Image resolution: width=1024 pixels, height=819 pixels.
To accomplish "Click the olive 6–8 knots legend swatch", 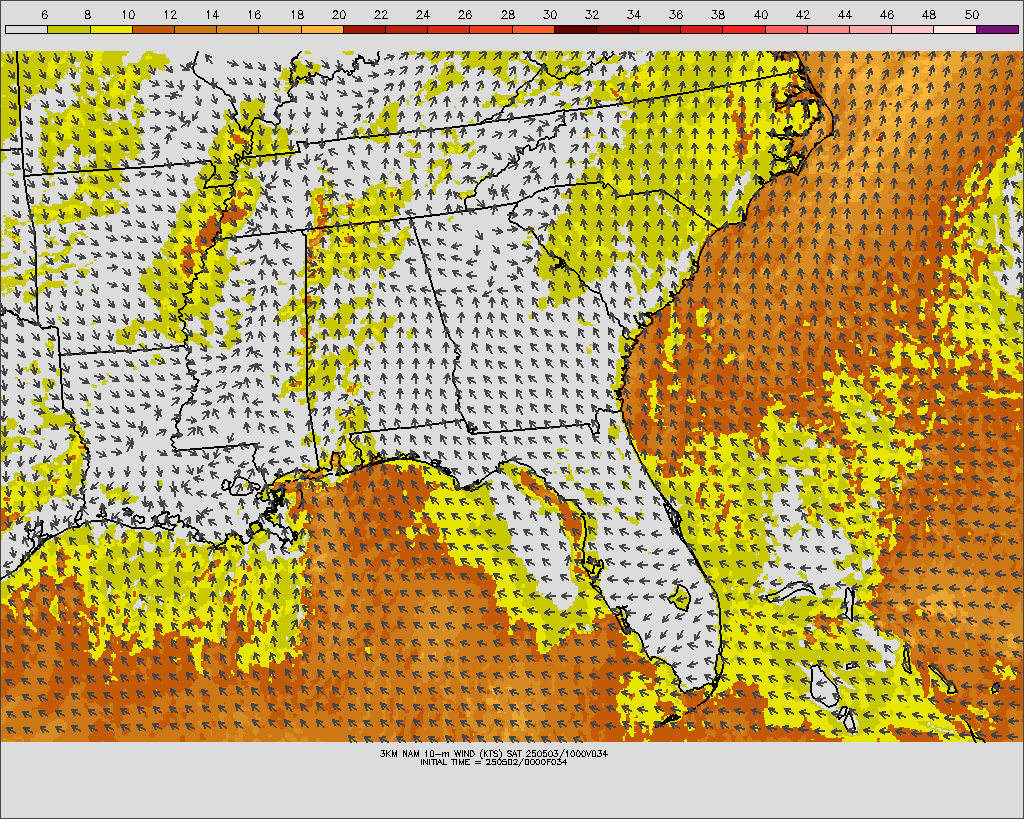I will coord(69,29).
